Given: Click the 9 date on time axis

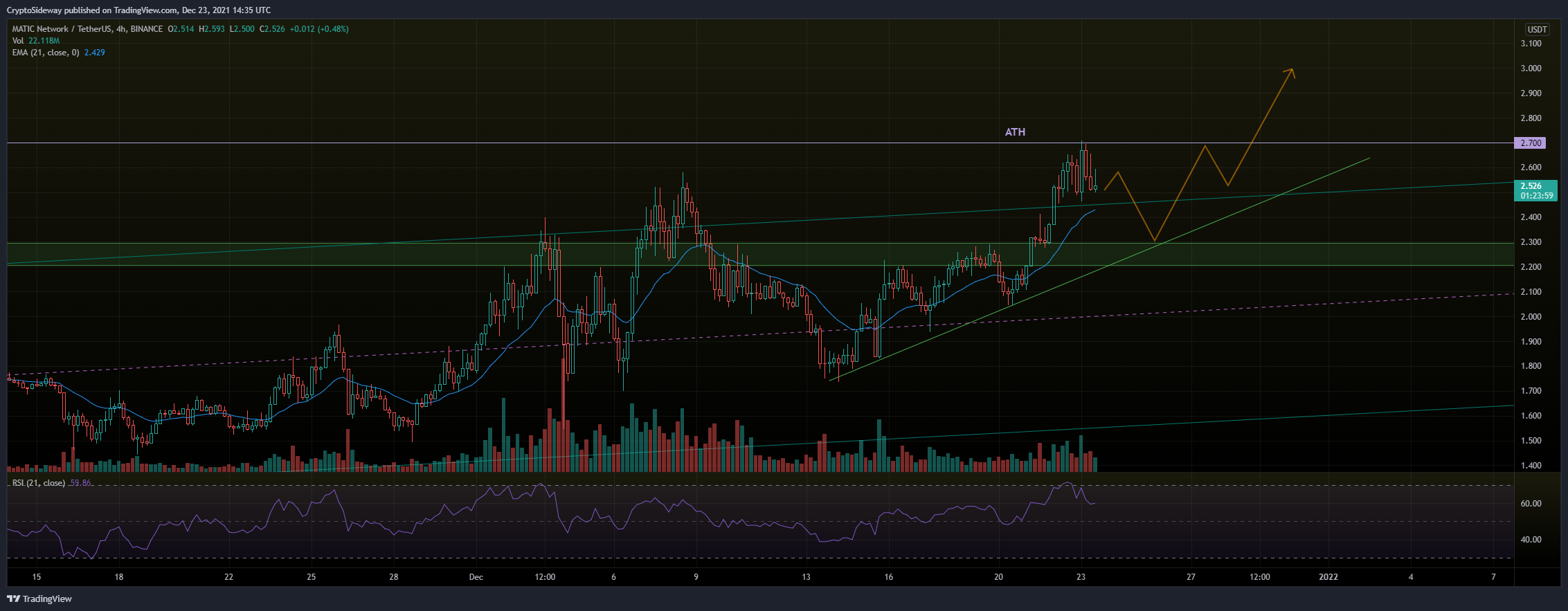Looking at the screenshot, I should pyautogui.click(x=696, y=577).
